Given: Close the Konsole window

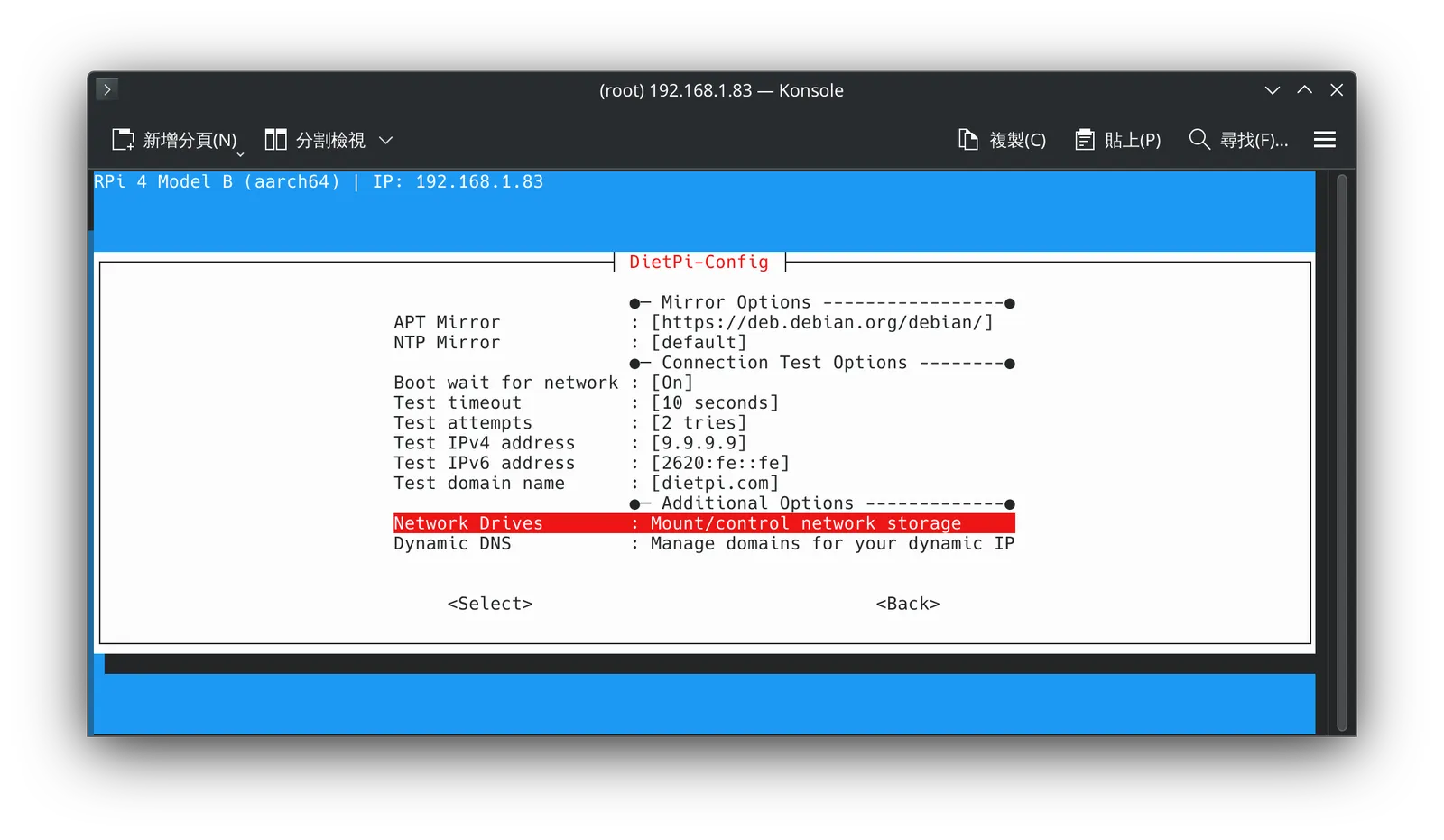Looking at the screenshot, I should (1337, 90).
